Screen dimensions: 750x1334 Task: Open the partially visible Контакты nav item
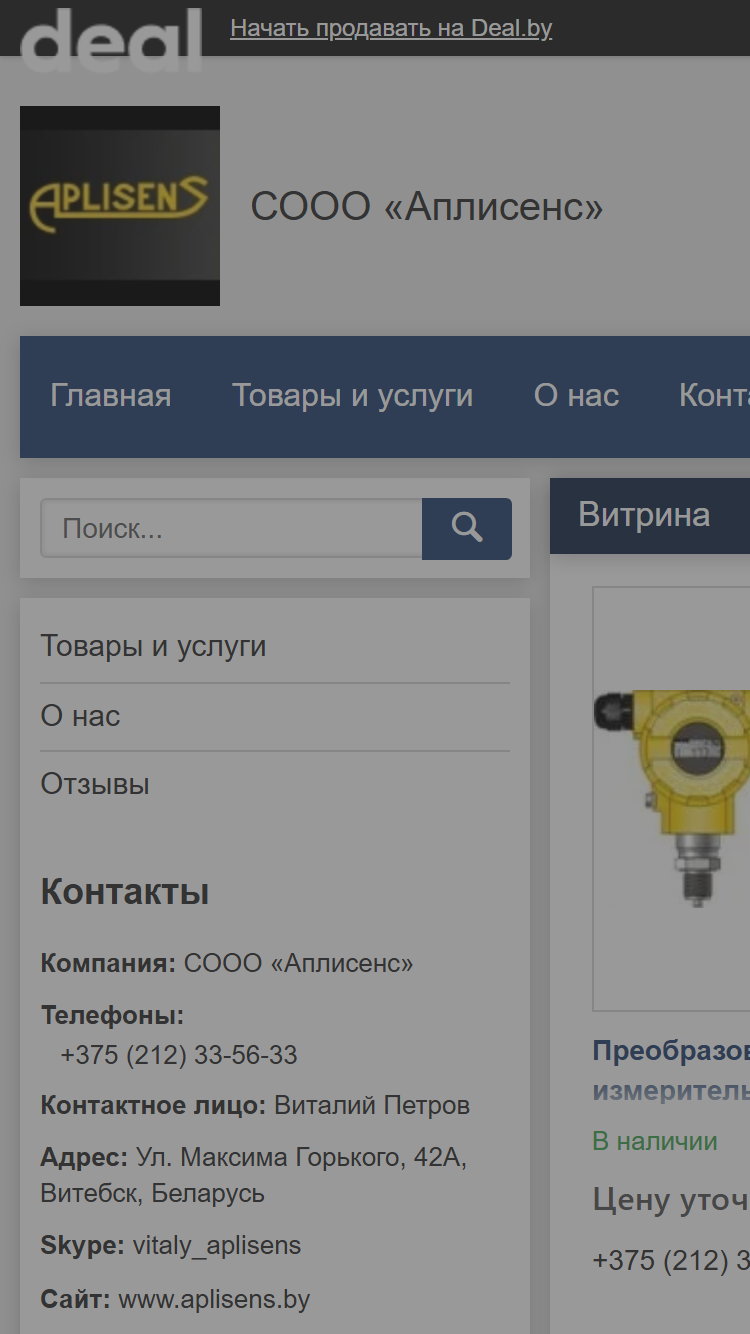coord(714,396)
